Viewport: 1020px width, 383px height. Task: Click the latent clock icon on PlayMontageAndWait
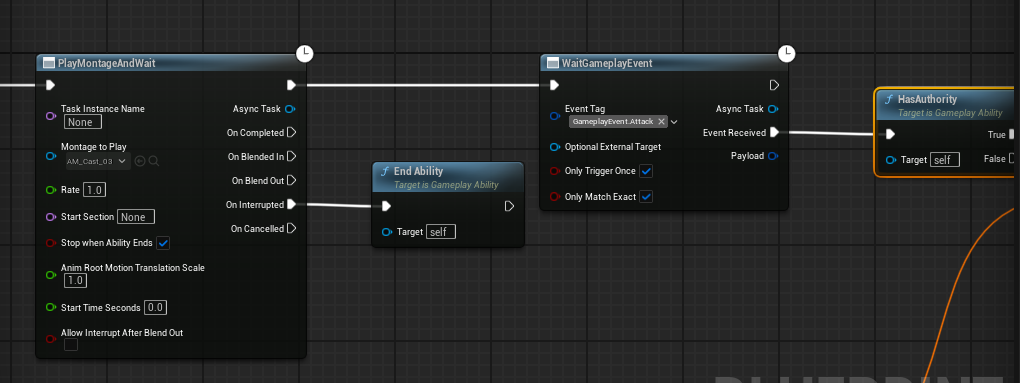304,54
